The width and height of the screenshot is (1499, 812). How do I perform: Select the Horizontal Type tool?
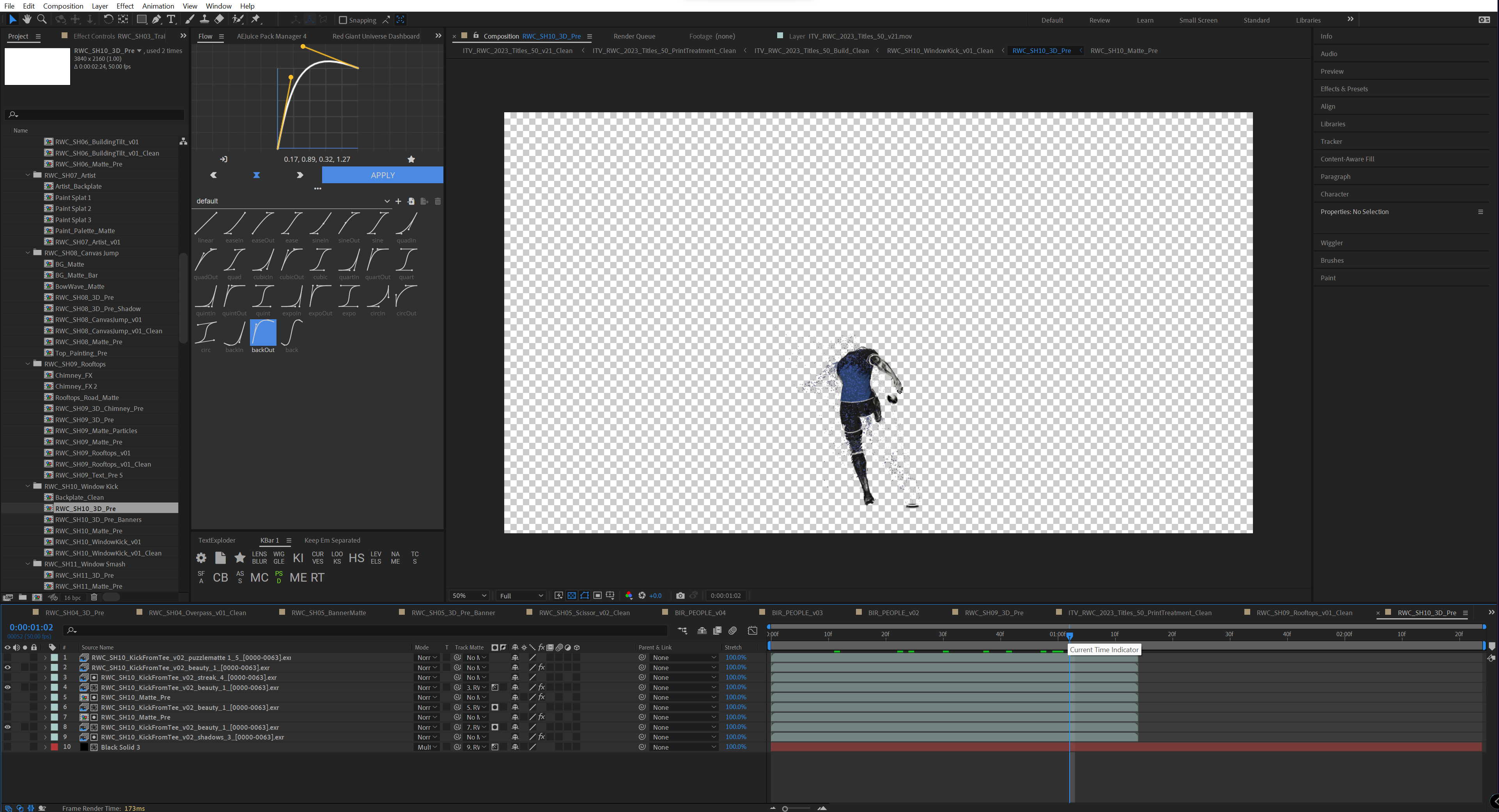pos(171,19)
